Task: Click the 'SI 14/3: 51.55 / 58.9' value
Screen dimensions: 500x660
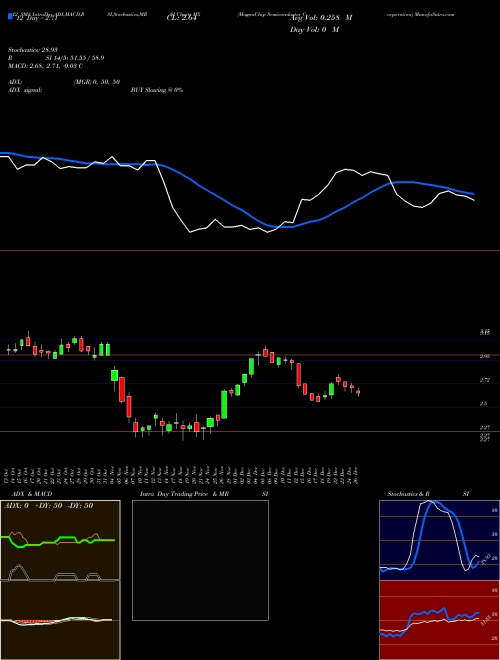Action: pos(75,58)
